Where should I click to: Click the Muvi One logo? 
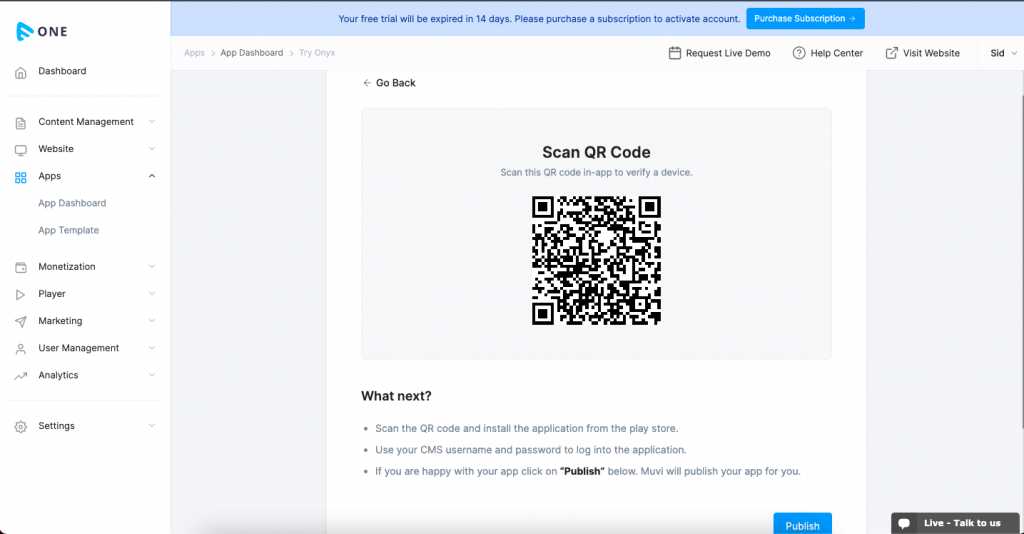pos(42,31)
